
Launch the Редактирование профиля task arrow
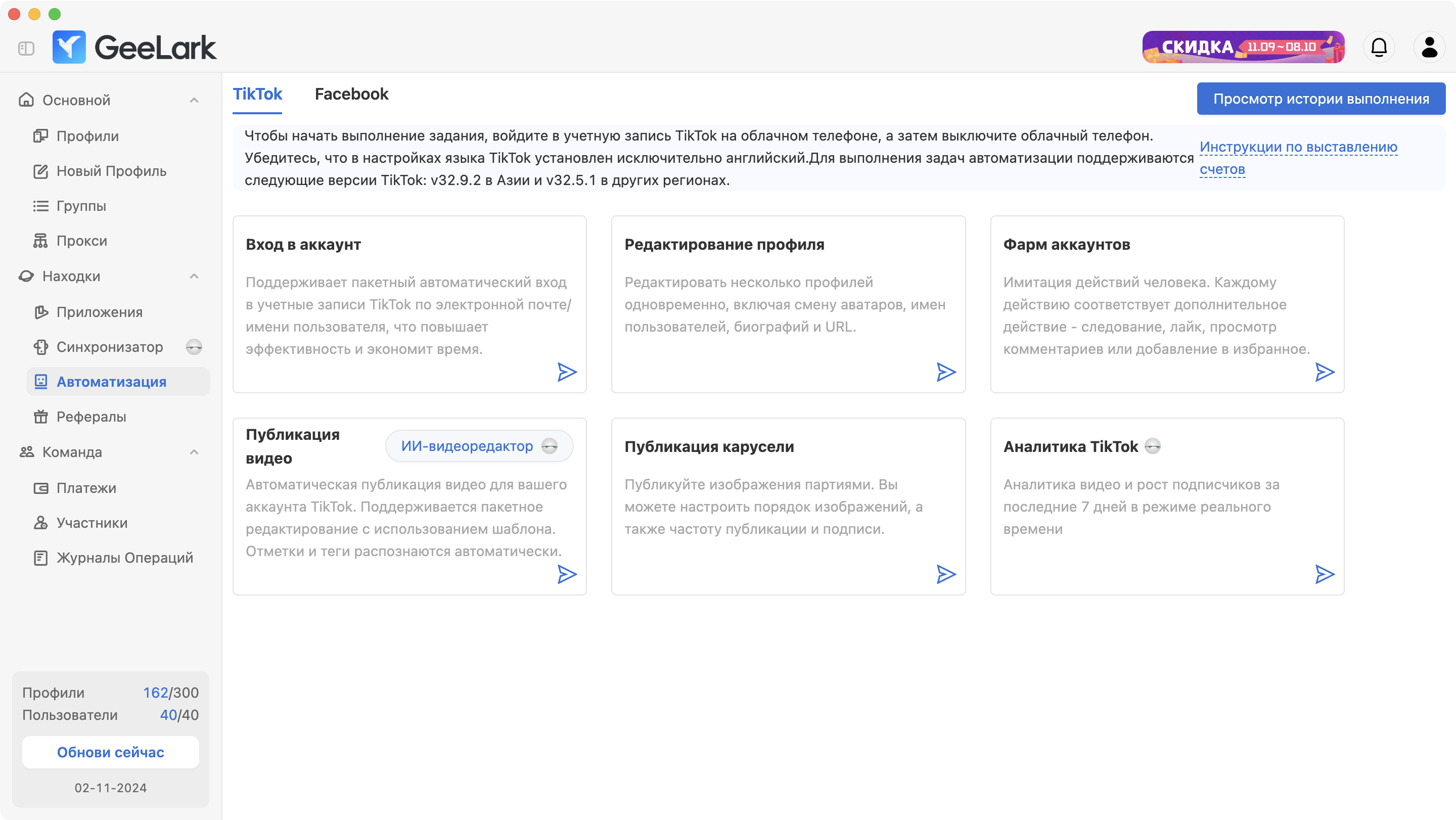pyautogui.click(x=946, y=372)
